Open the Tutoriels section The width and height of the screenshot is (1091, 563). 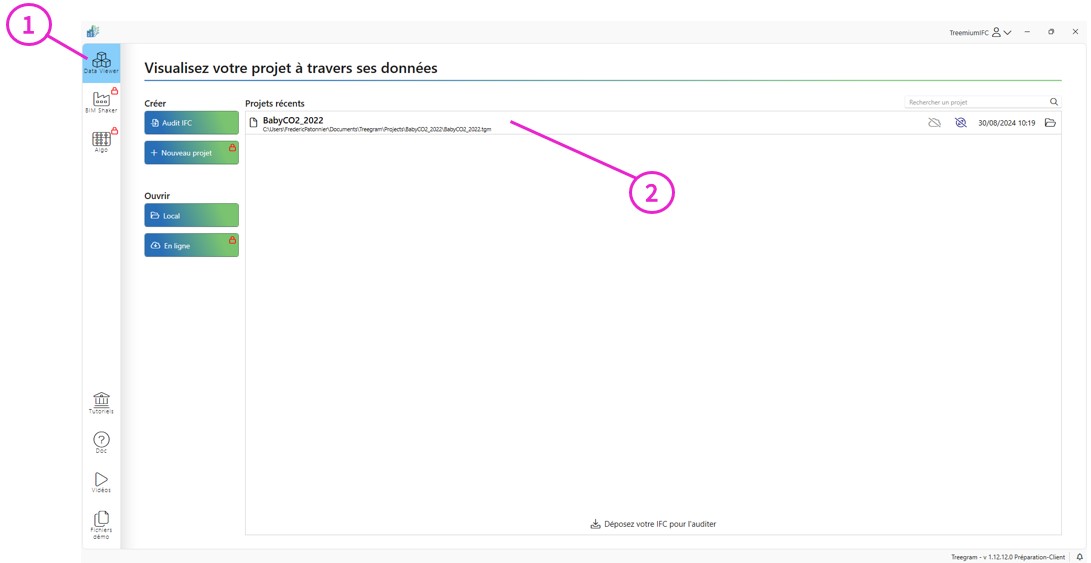tap(101, 402)
